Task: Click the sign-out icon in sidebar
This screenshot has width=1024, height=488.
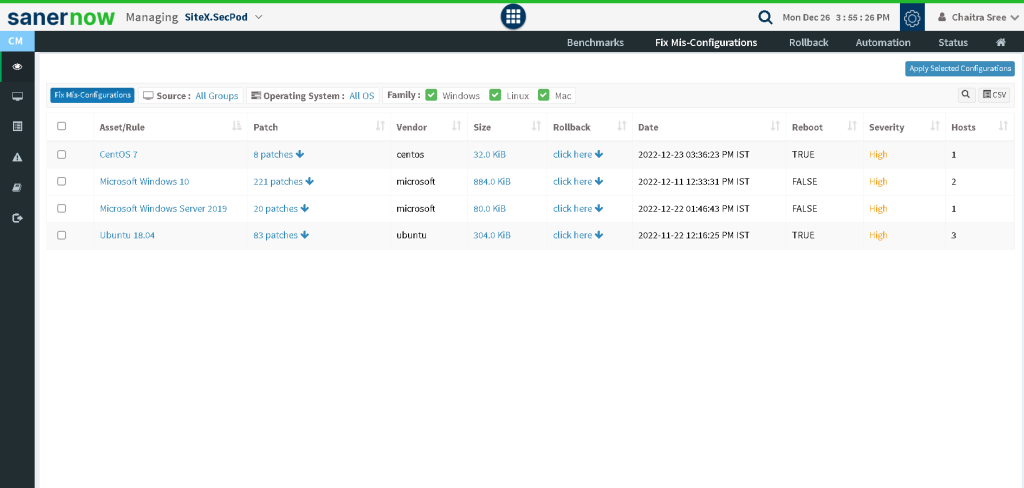Action: (18, 218)
